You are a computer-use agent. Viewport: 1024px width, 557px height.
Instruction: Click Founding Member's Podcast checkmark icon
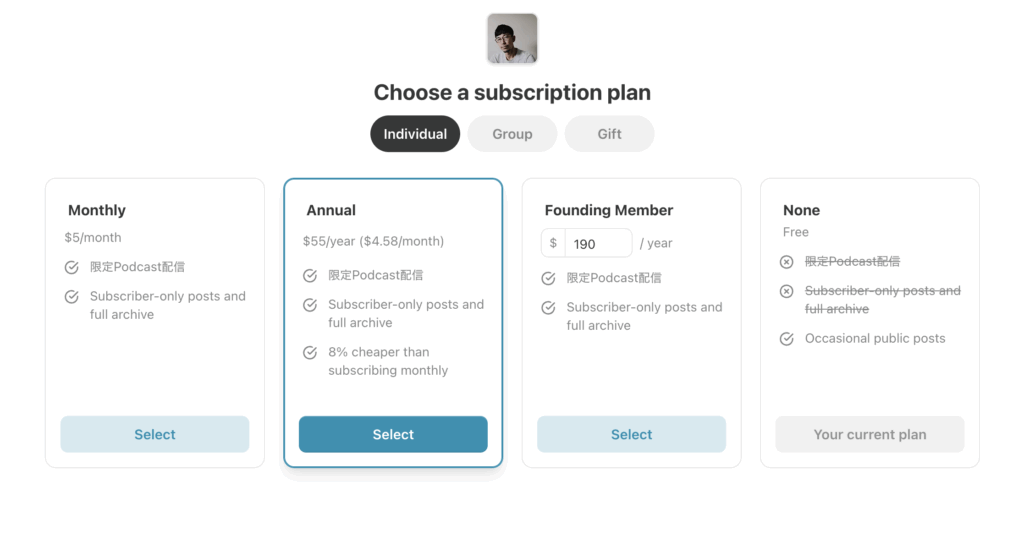(x=548, y=279)
